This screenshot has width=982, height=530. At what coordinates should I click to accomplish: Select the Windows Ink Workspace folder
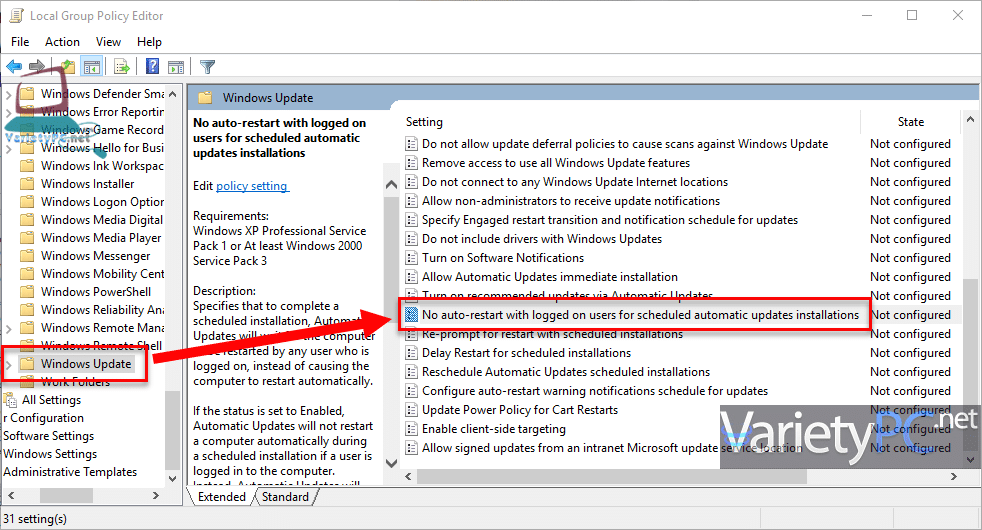(91, 166)
